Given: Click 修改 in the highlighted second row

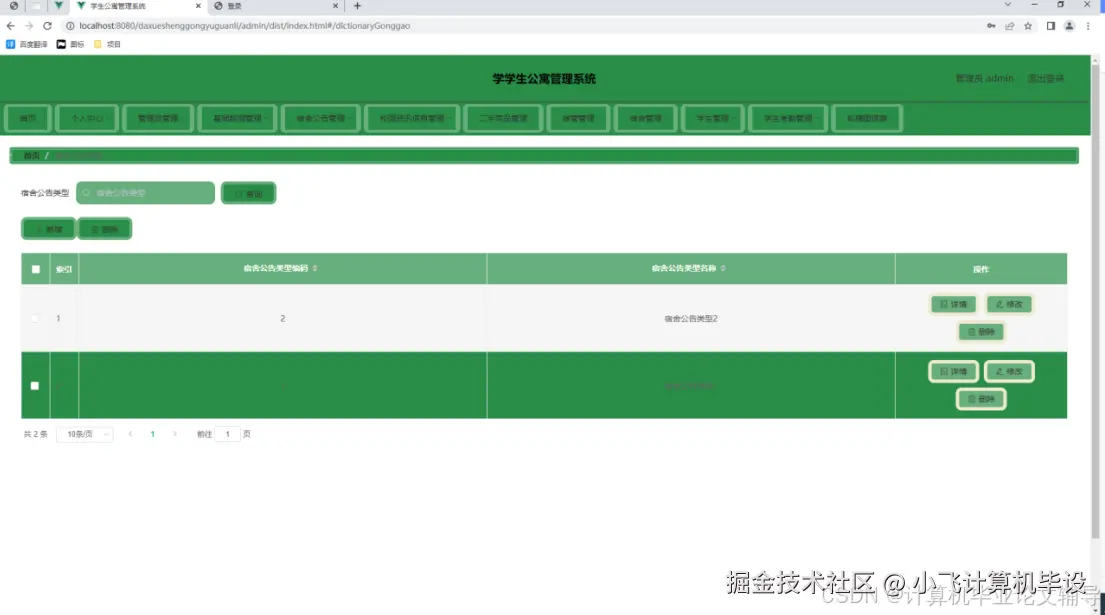Looking at the screenshot, I should tap(1009, 371).
